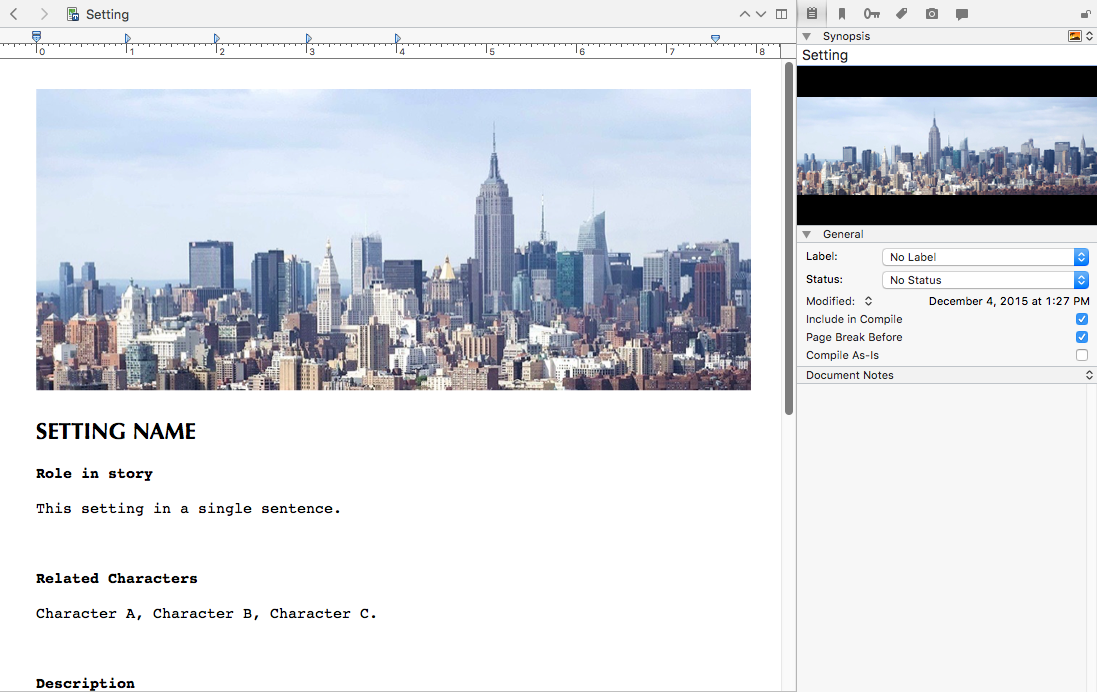Open the Snapshots camera pane

pos(932,14)
